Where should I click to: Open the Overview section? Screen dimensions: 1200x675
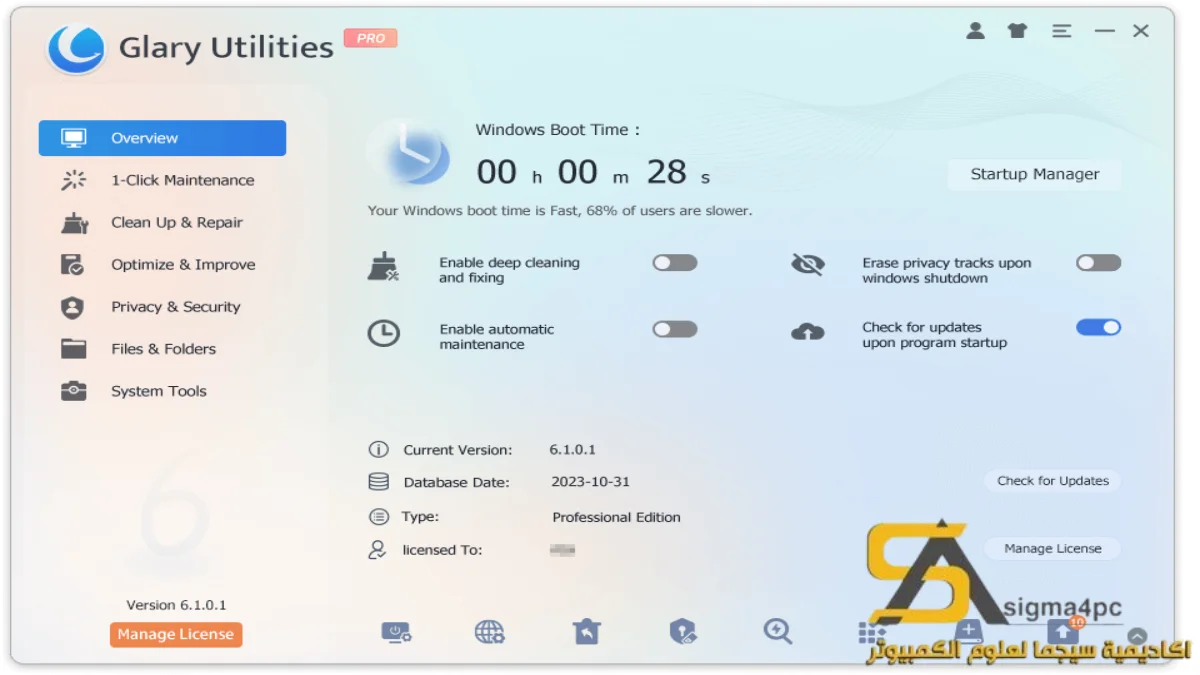pos(162,138)
